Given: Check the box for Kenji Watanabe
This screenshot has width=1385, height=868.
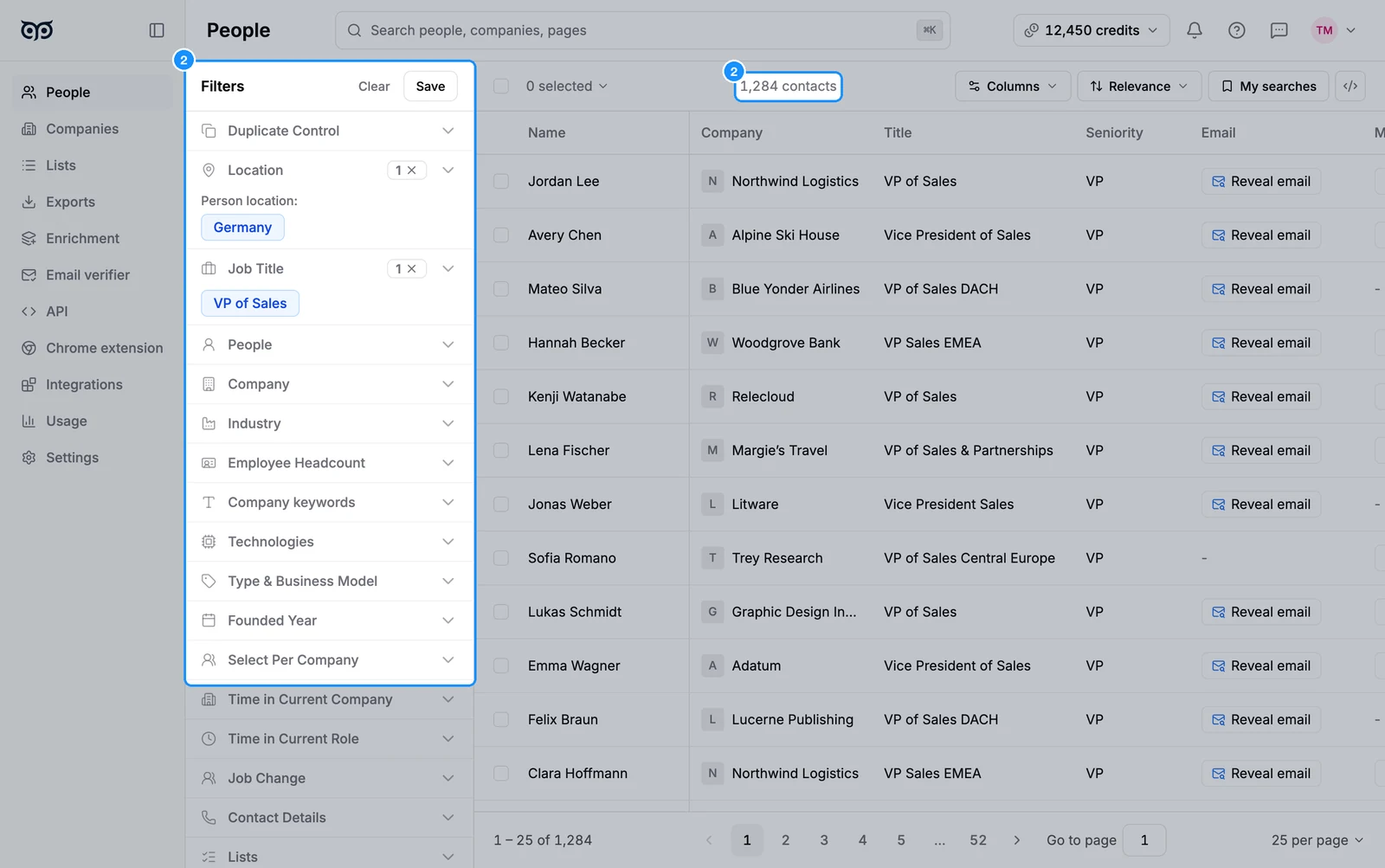Looking at the screenshot, I should (x=501, y=396).
